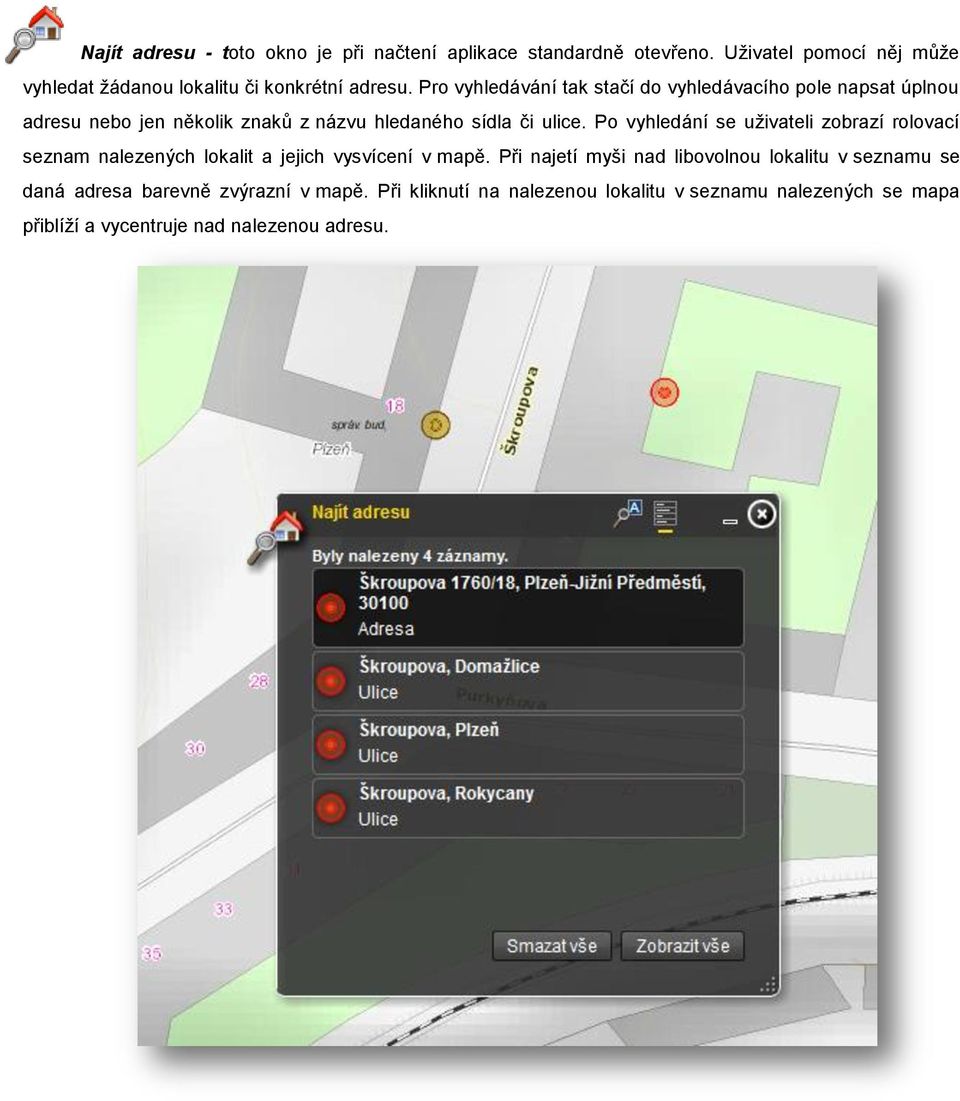The width and height of the screenshot is (960, 1101).
Task: Click the Plzeň label on the map
Action: [x=331, y=449]
